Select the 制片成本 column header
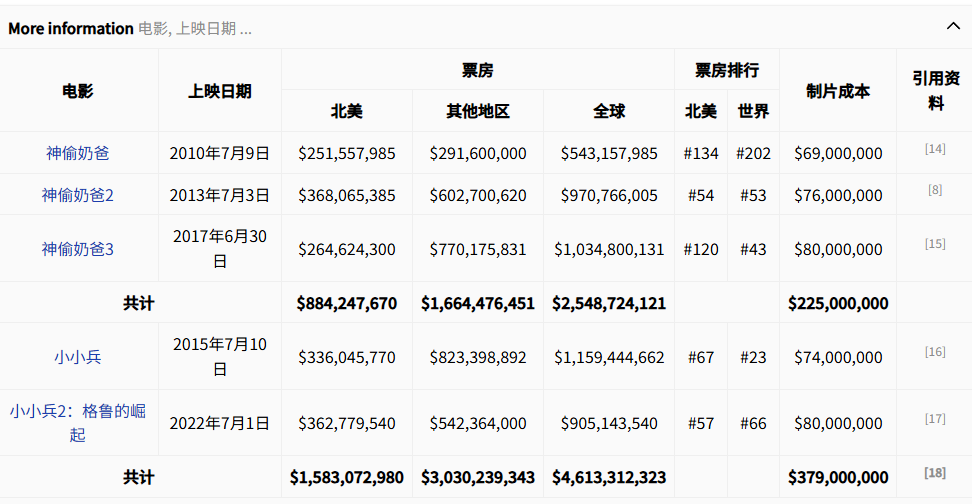The image size is (972, 504). tap(837, 91)
